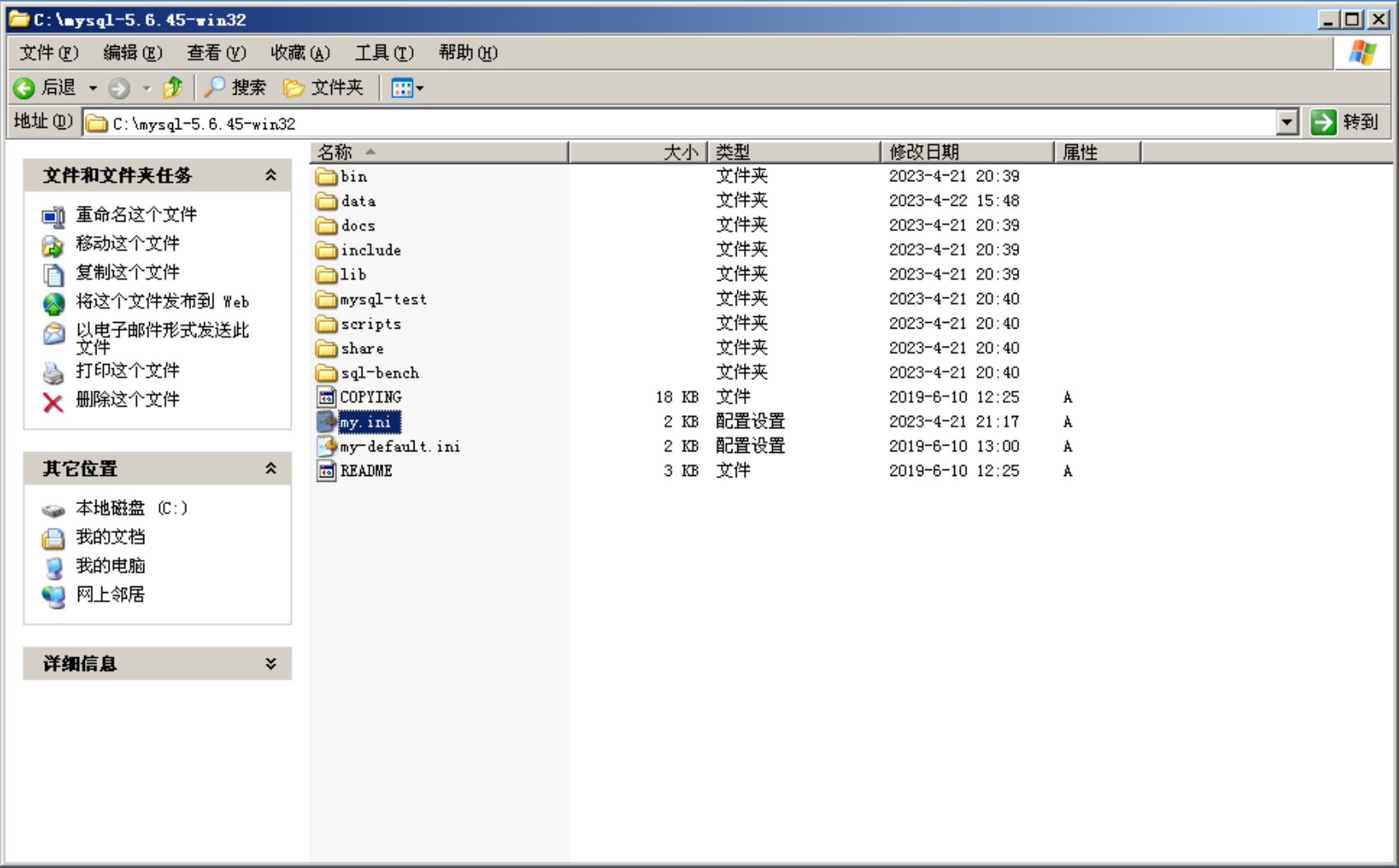Collapse the File and Folder Tasks panel
This screenshot has height=868, width=1399.
point(270,175)
